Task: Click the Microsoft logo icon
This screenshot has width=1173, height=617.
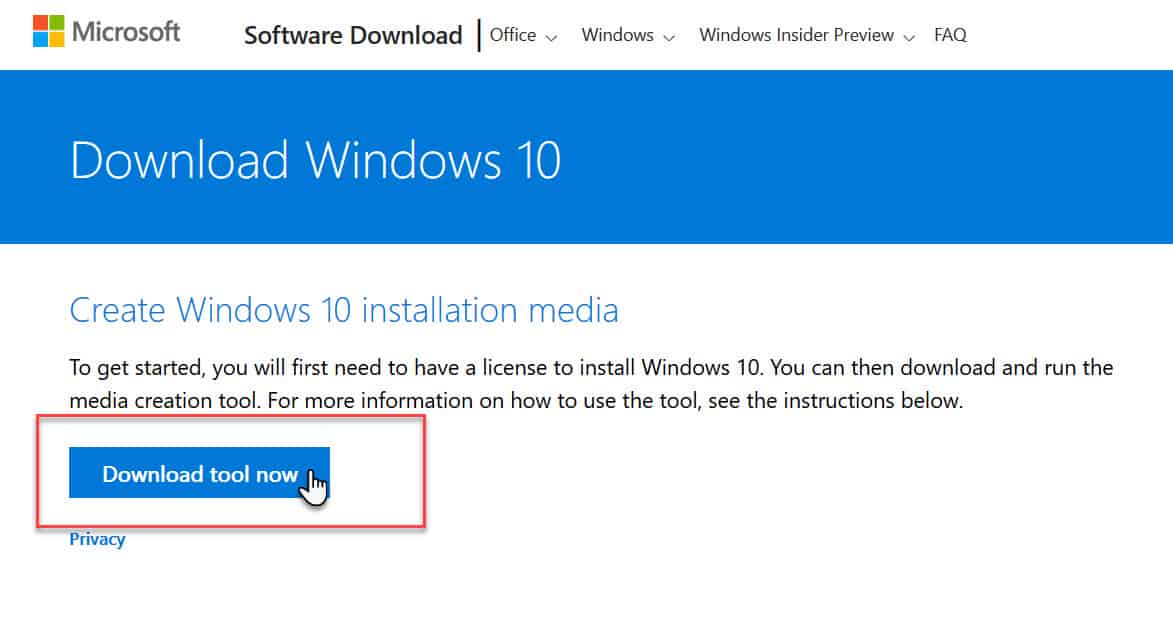Action: point(49,31)
